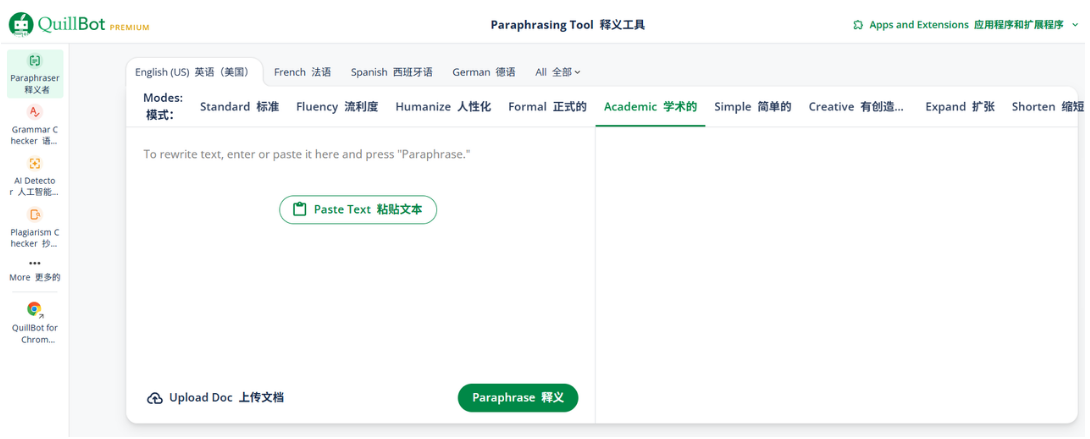Switch to Creative mode
This screenshot has width=1090, height=439.
(x=856, y=107)
